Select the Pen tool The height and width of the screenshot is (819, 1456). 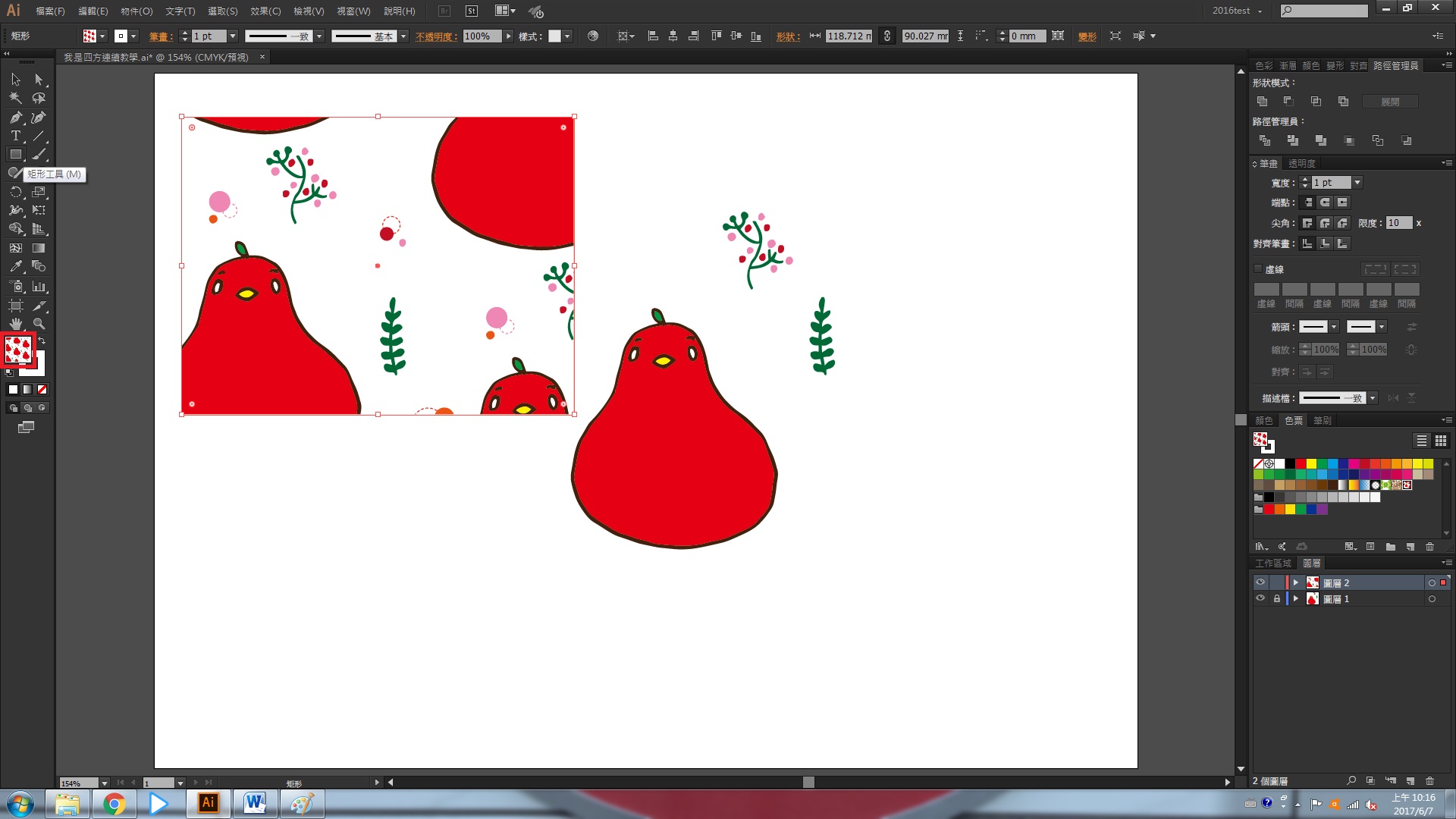tap(15, 118)
